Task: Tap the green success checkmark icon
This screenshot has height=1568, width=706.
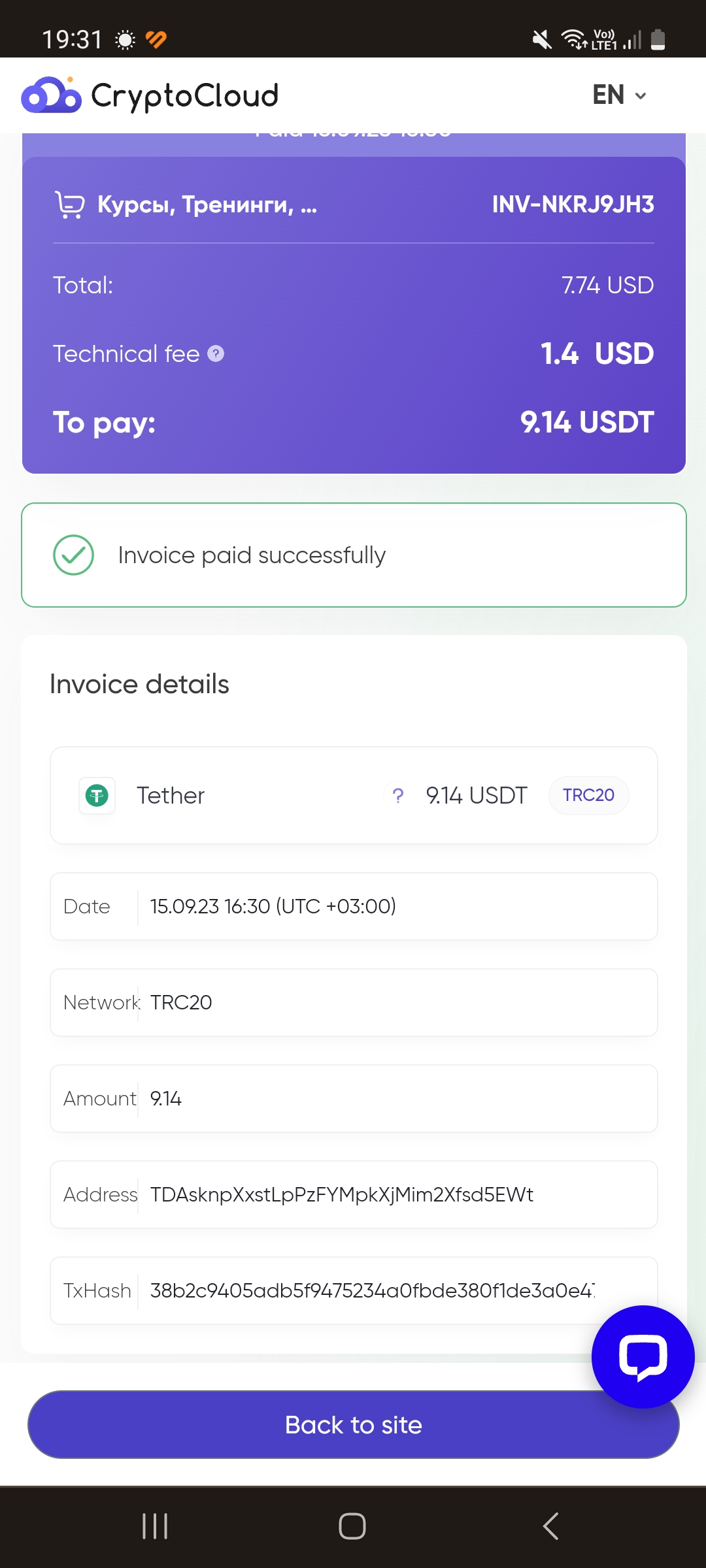Action: click(73, 555)
